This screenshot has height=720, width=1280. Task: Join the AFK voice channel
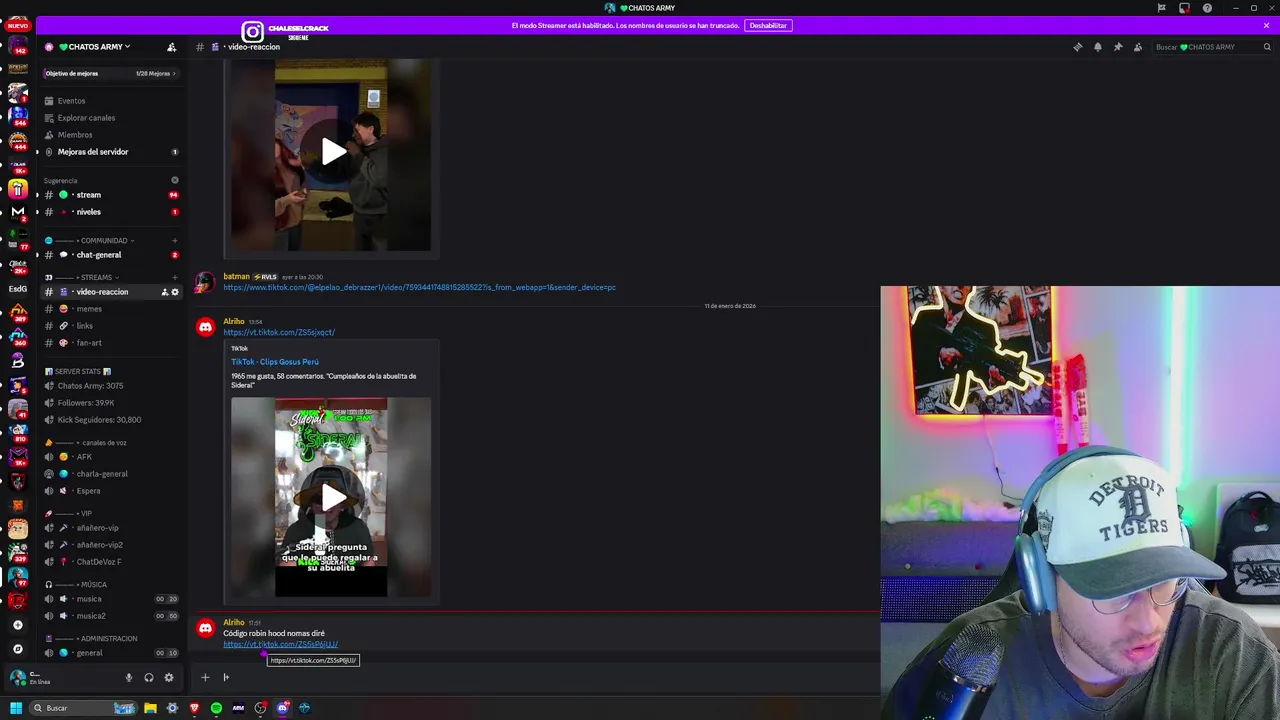110,457
